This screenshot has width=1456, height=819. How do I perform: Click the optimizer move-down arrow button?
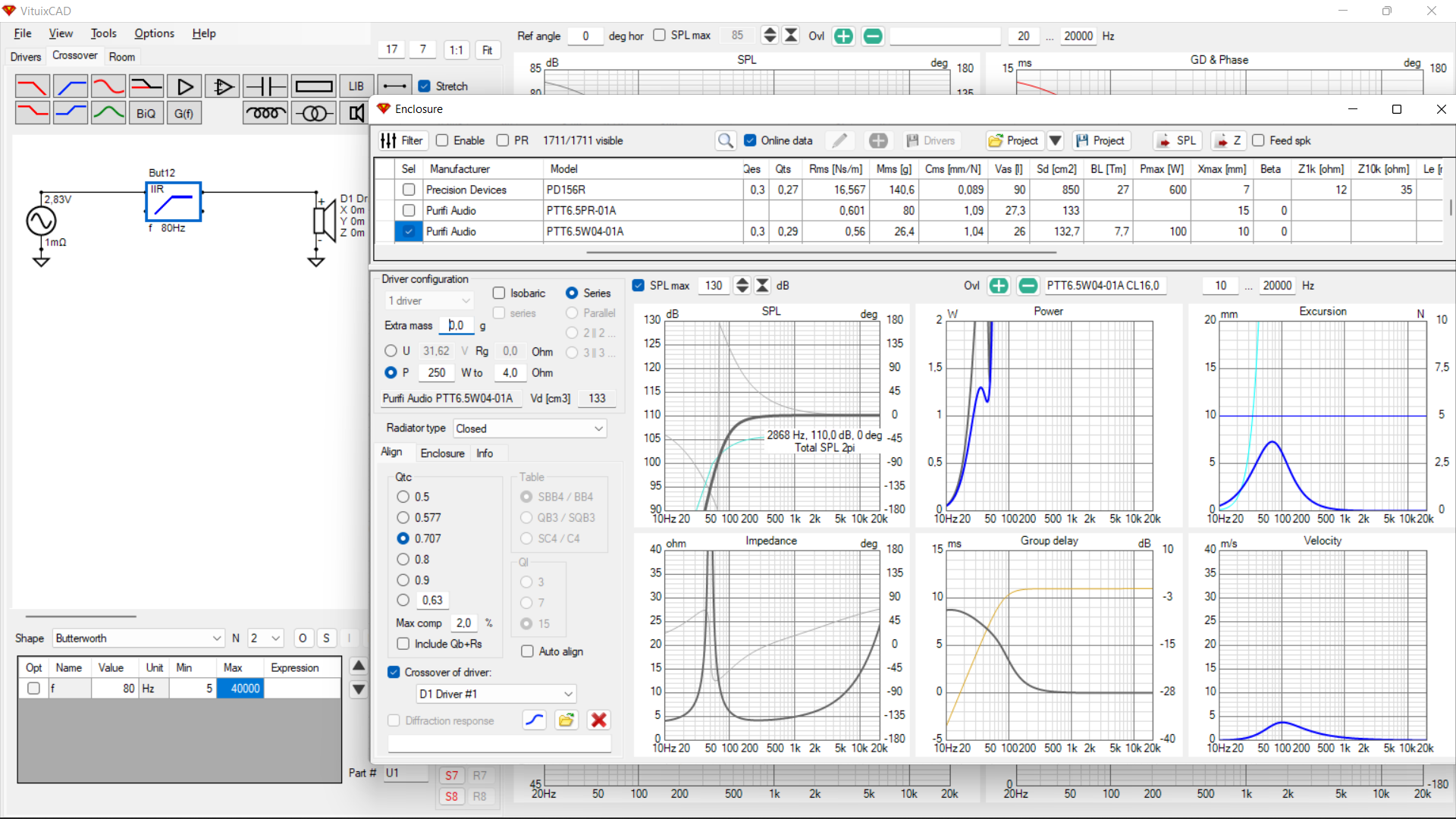(x=359, y=689)
